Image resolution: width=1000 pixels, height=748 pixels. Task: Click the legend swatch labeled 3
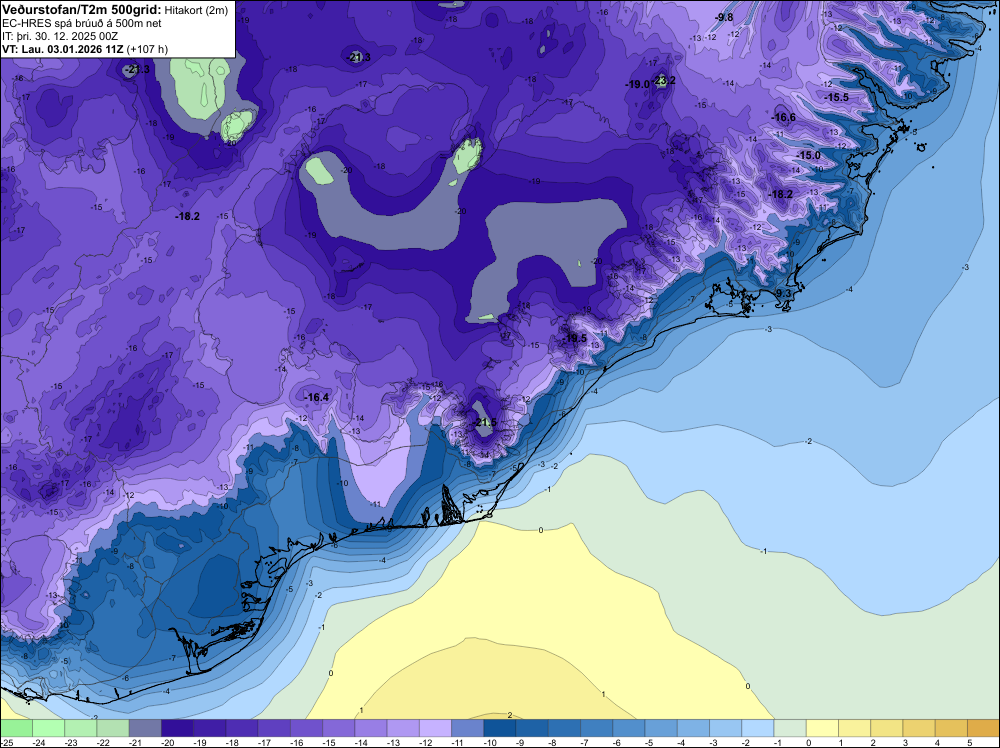pyautogui.click(x=918, y=728)
